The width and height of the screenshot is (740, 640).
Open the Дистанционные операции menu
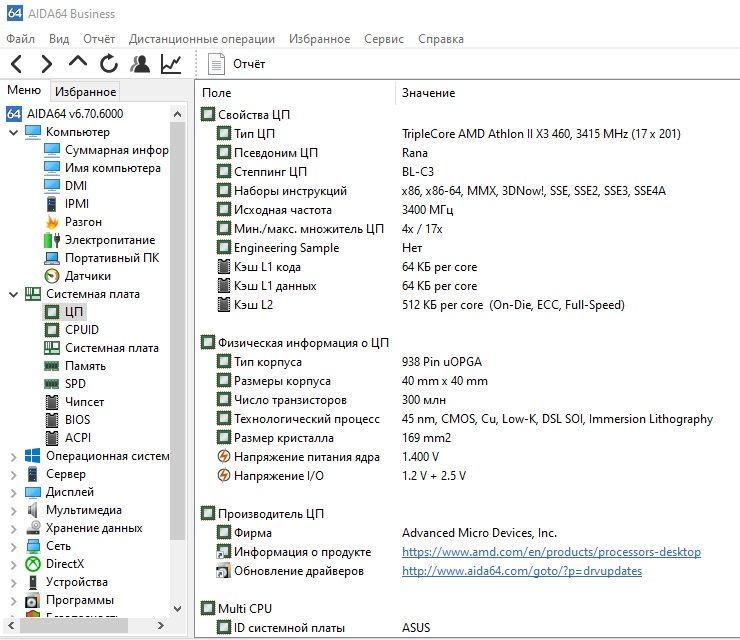point(202,39)
